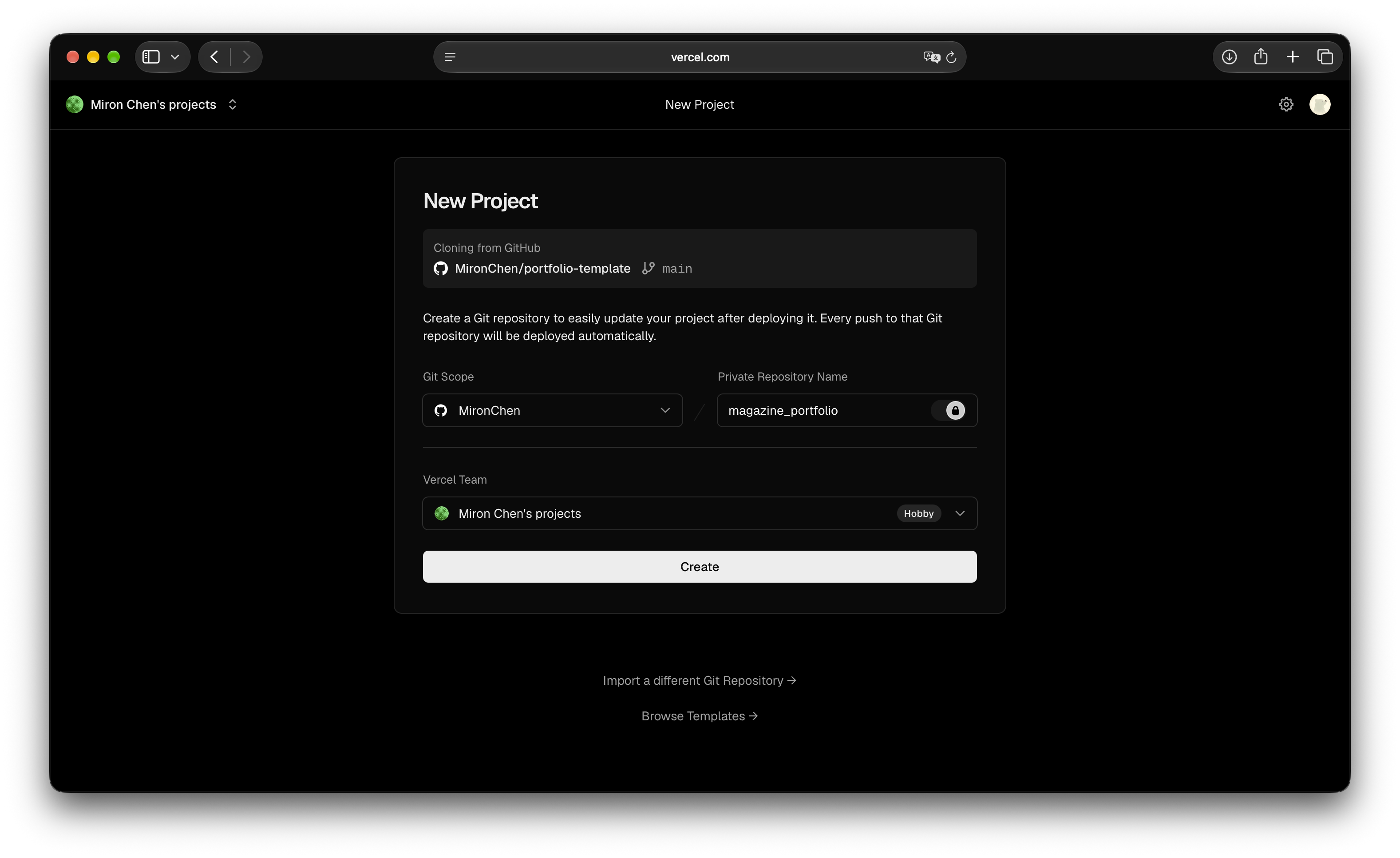The height and width of the screenshot is (858, 1400).
Task: Open Miron Chen's projects team switcher arrows
Action: (x=233, y=105)
